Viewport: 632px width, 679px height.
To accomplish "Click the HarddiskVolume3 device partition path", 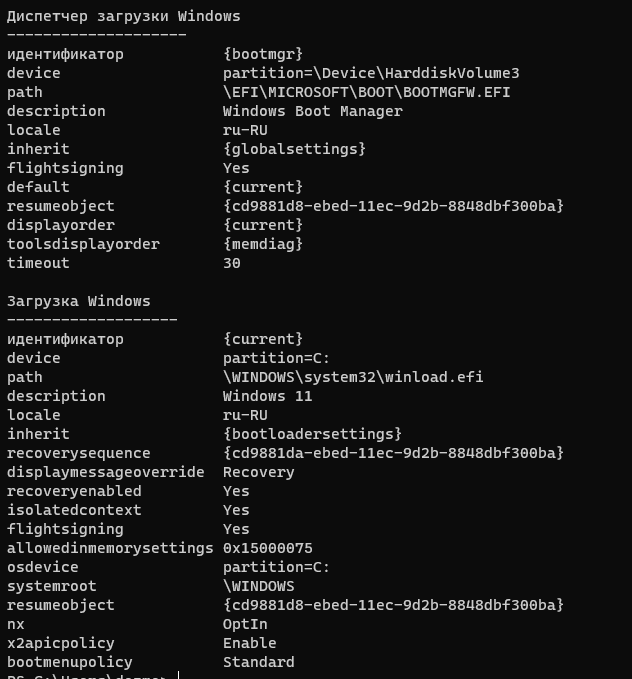I will pyautogui.click(x=371, y=73).
